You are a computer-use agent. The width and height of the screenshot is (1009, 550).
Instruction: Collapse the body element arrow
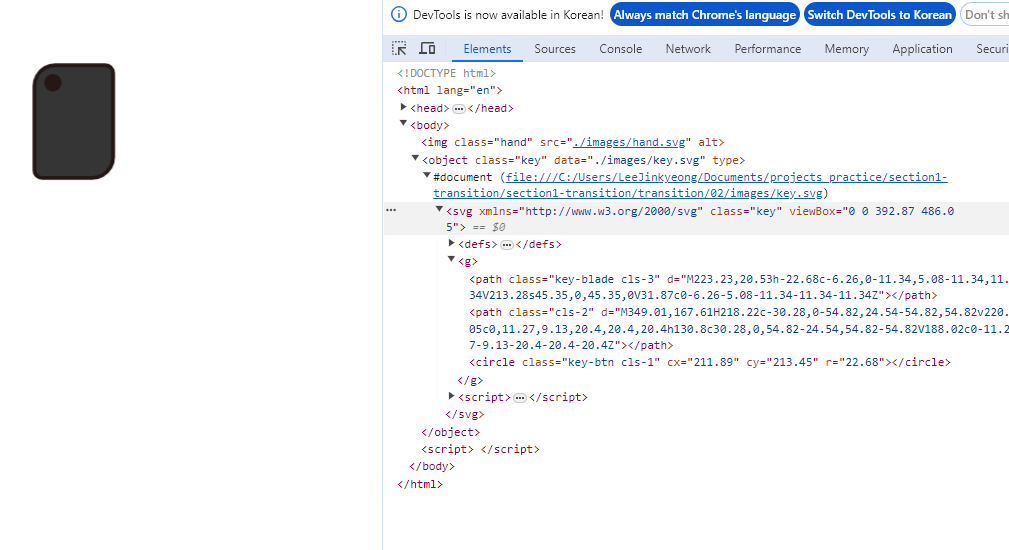click(403, 124)
